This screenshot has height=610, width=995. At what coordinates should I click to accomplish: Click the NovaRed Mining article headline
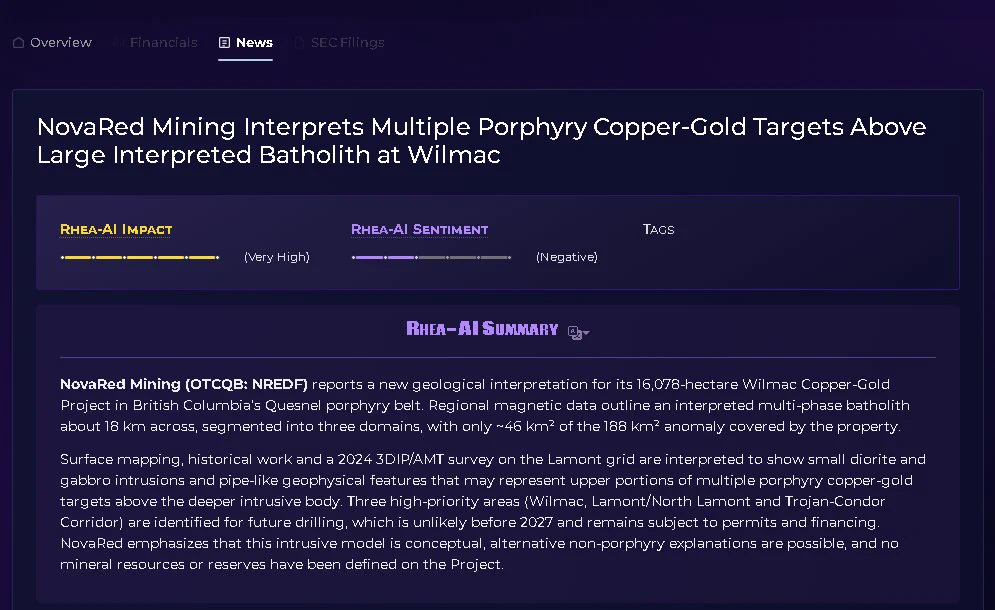[x=481, y=140]
